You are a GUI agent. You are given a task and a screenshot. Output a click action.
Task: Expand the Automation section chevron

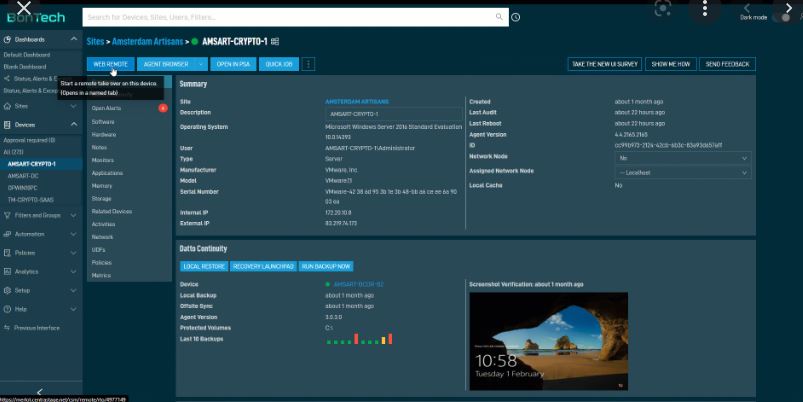coord(74,234)
